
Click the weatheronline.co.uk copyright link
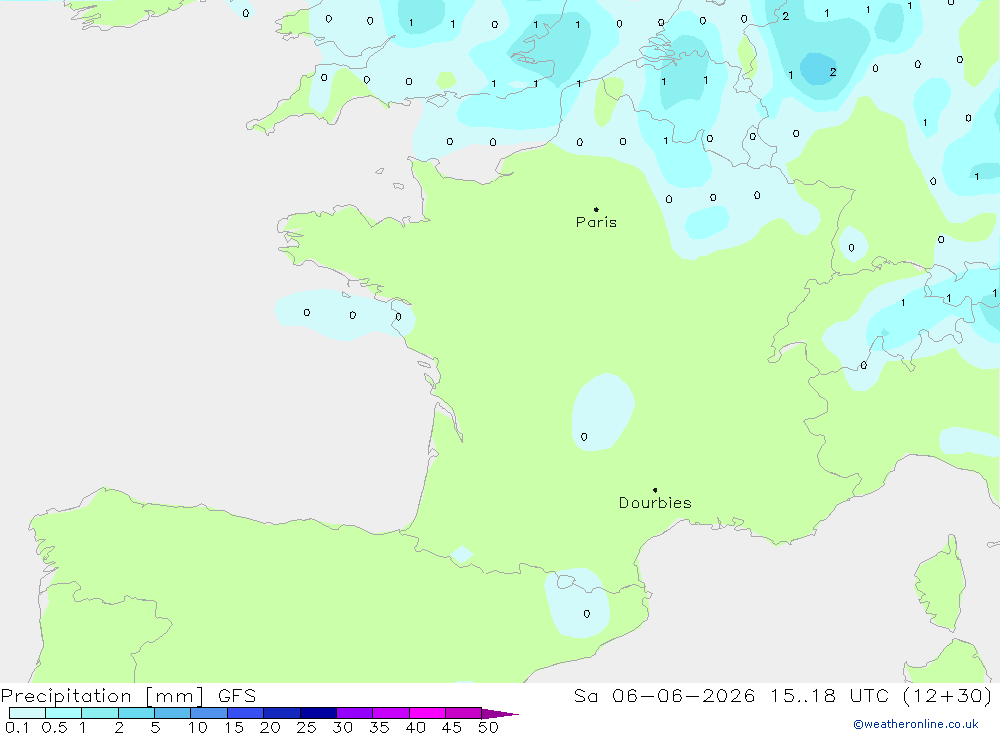tap(916, 724)
